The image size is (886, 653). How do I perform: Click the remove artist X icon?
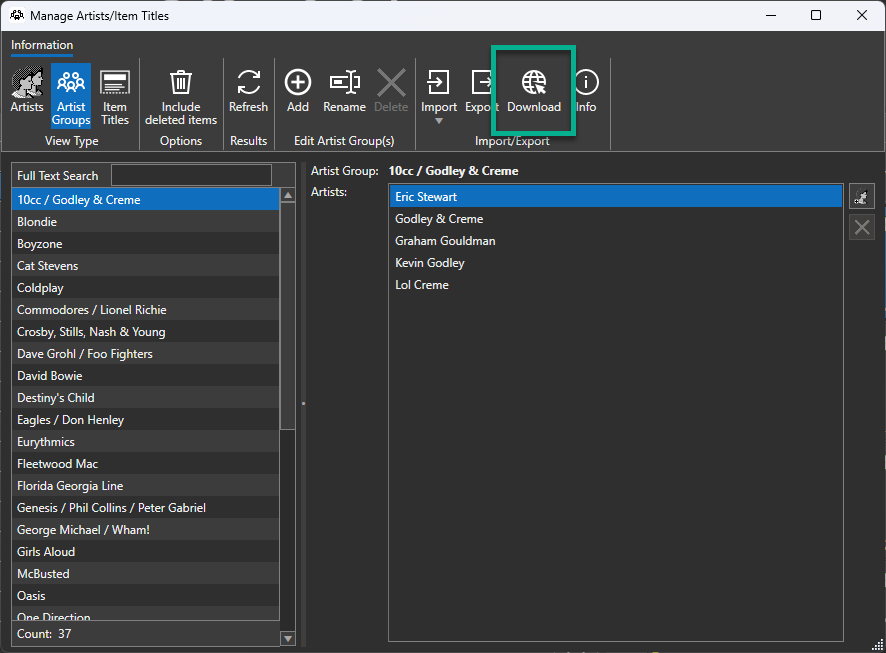(x=862, y=228)
